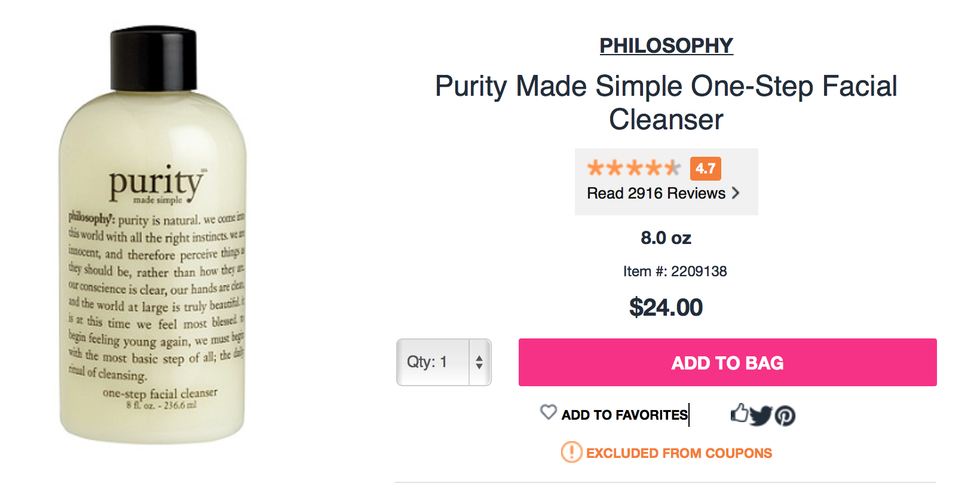Click the orange exclamation coupon-exclusion icon

coord(571,453)
